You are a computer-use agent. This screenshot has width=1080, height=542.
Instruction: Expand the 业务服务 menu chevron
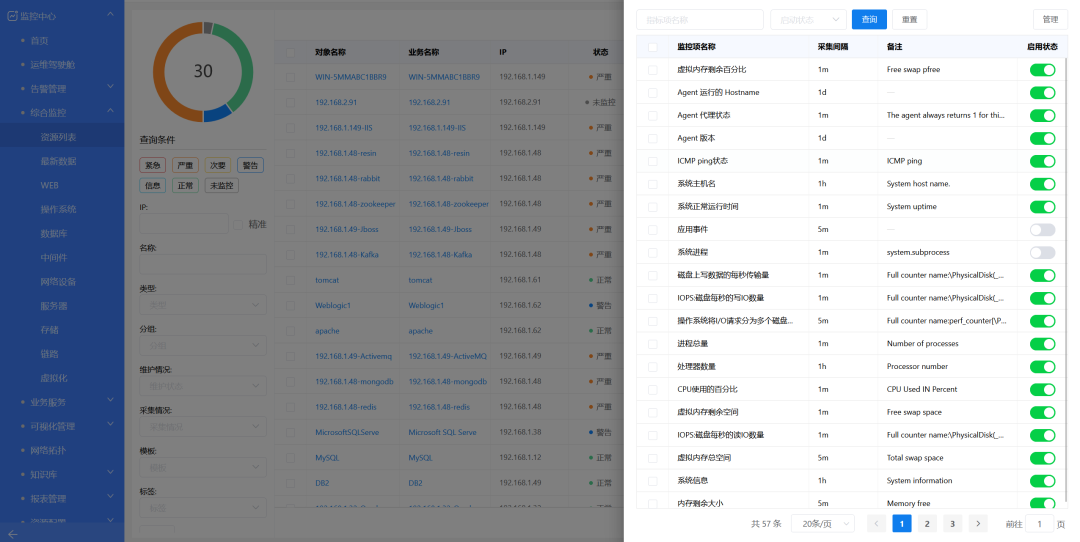[x=110, y=402]
